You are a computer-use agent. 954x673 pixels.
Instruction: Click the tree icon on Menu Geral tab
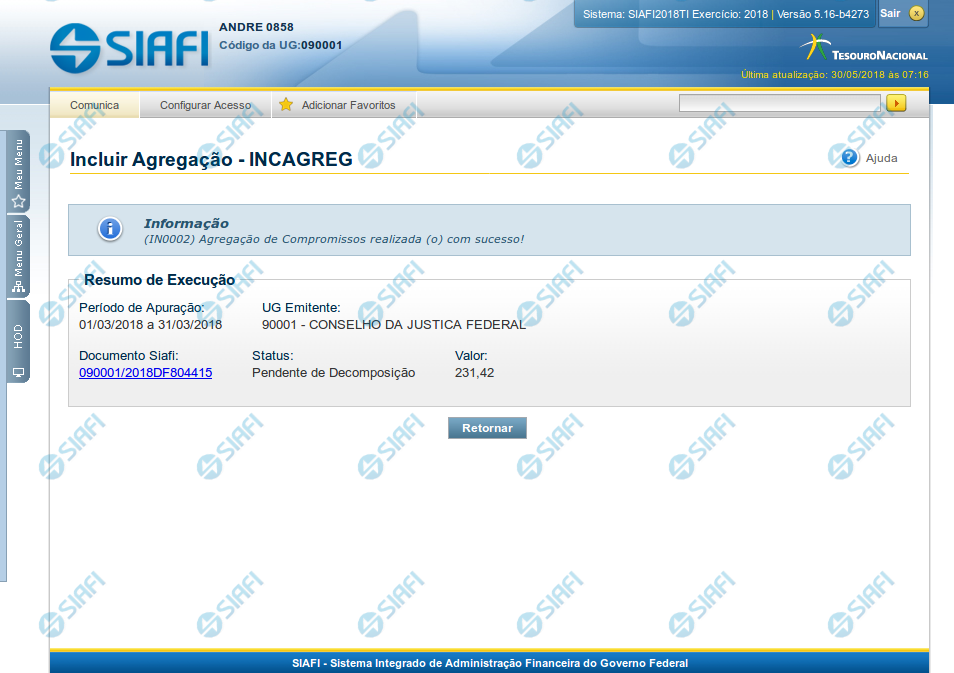pos(18,287)
